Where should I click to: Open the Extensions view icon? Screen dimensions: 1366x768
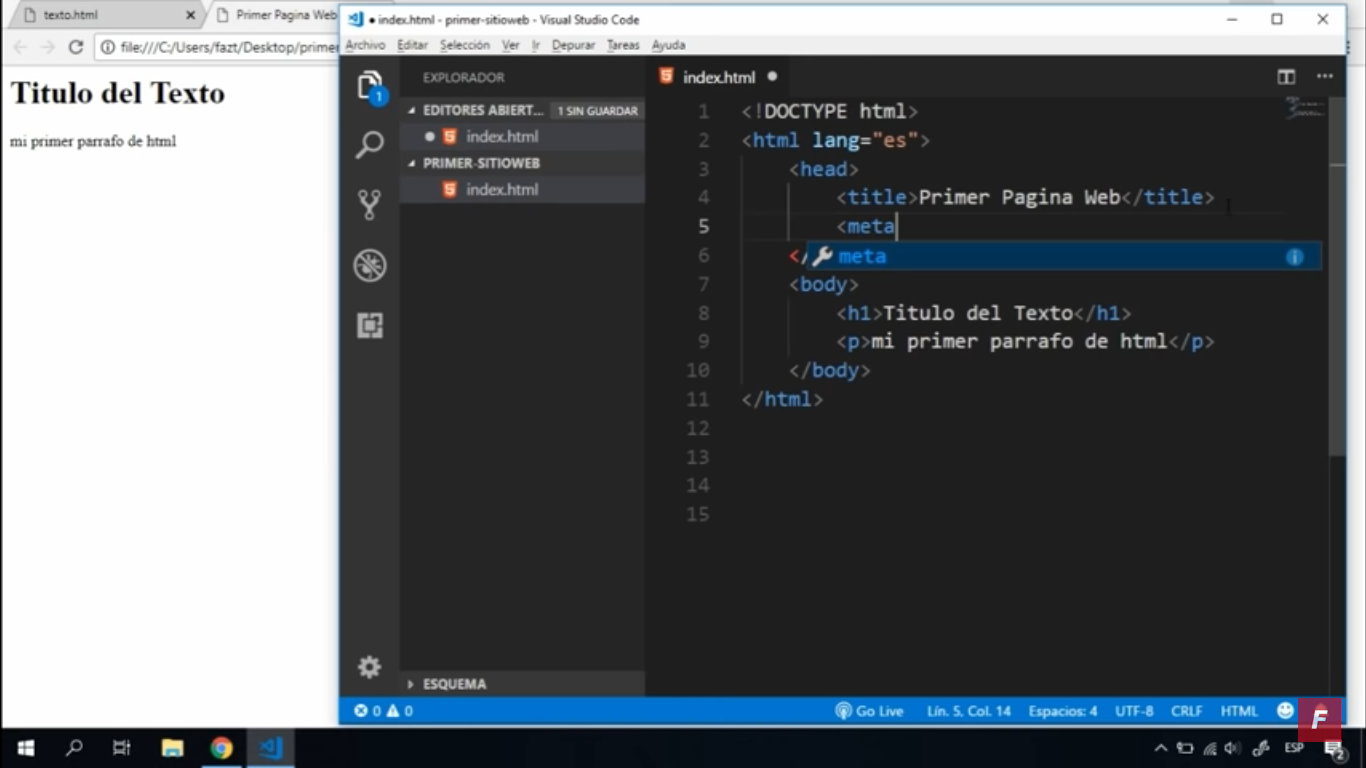[x=370, y=325]
